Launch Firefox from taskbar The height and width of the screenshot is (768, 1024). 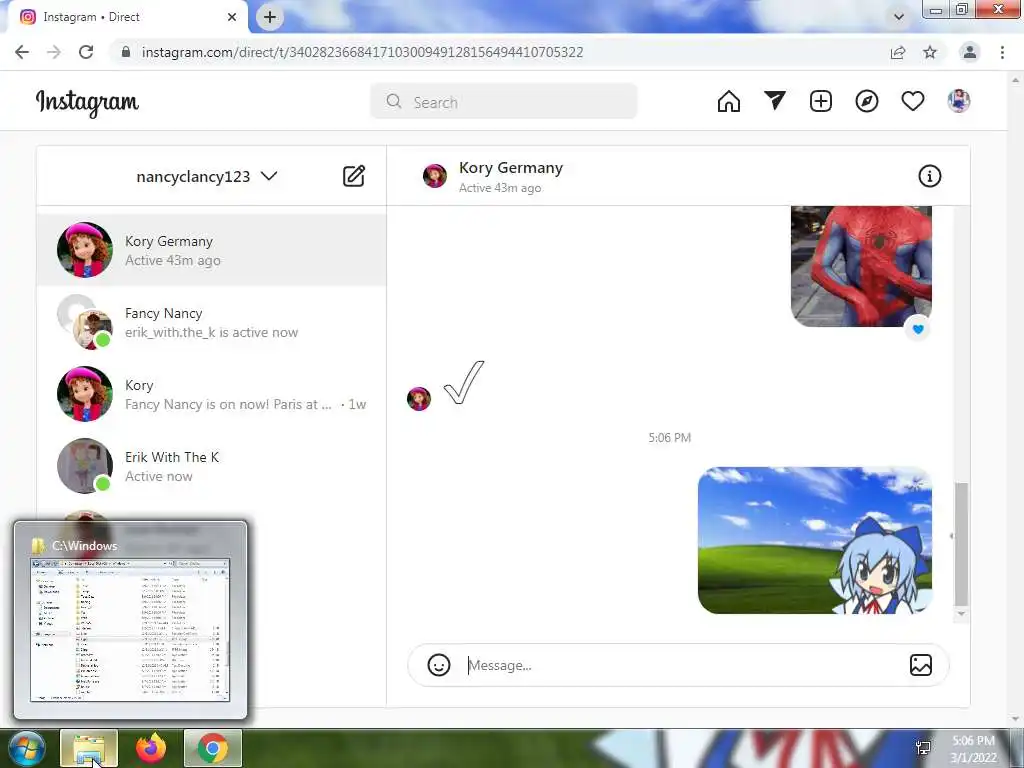[x=151, y=748]
